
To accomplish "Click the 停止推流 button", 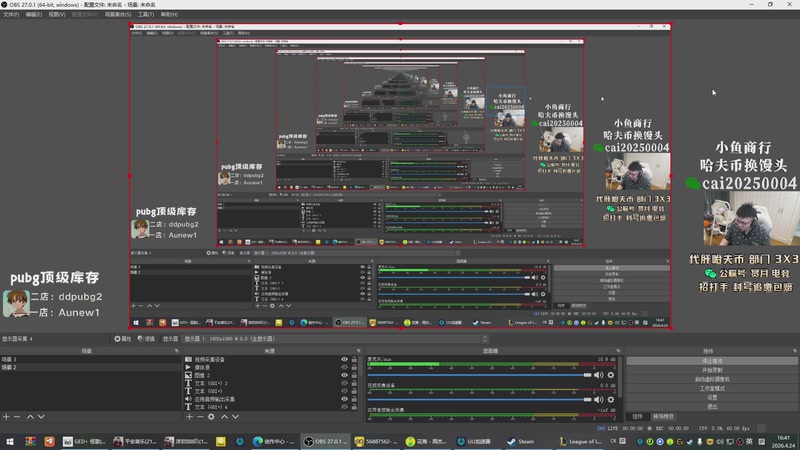I will click(712, 361).
